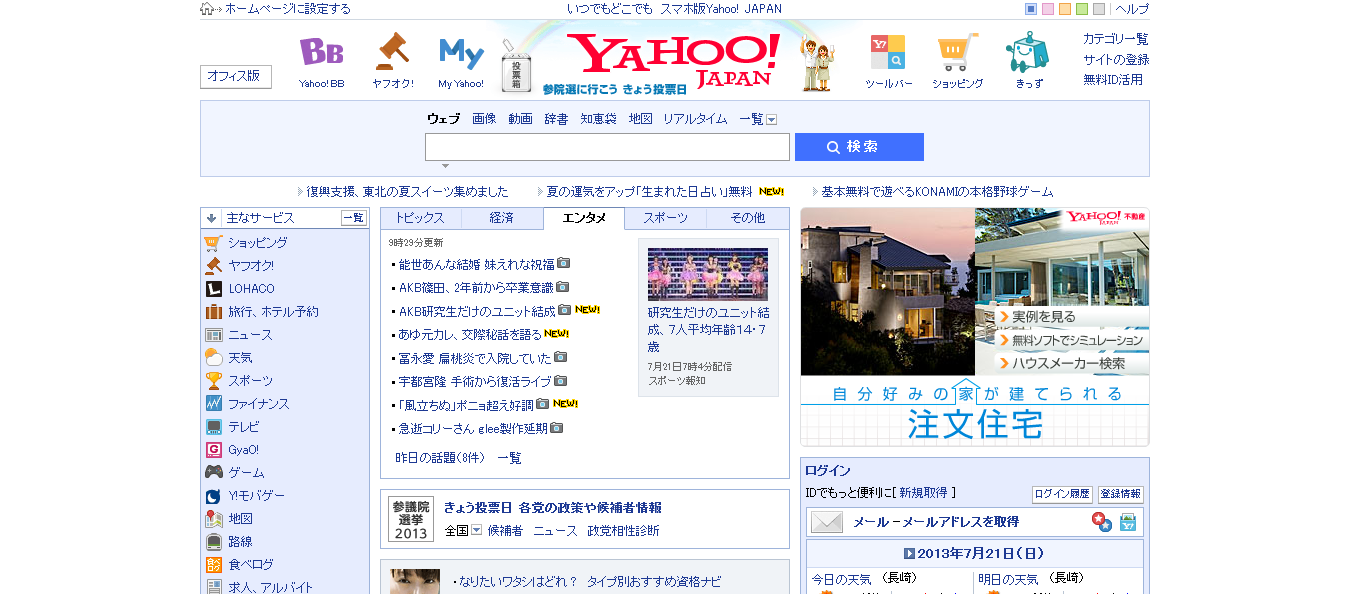Open the 2013年7月21日 date expander arrow

point(909,553)
